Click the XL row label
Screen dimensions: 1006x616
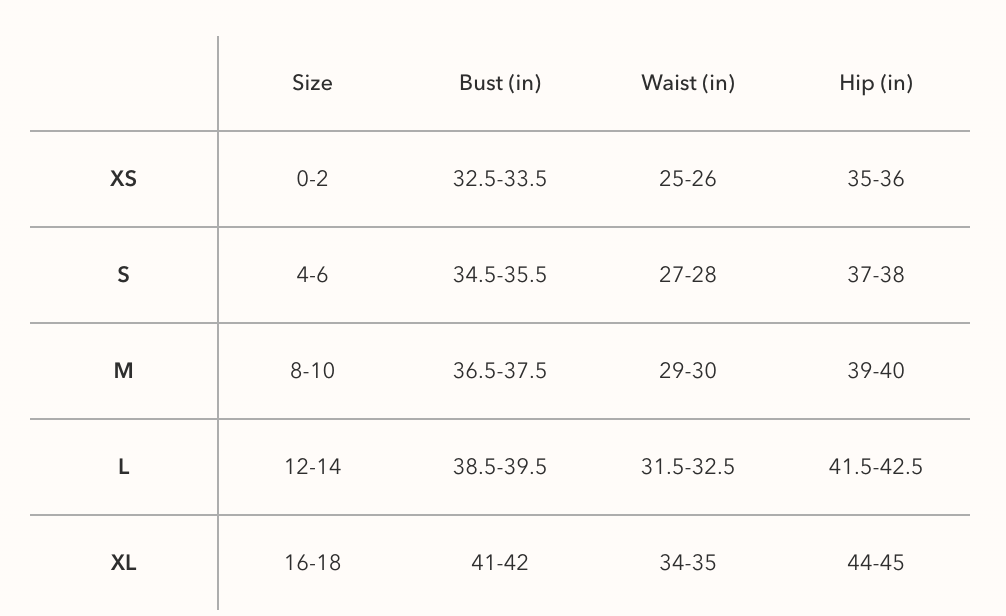123,563
